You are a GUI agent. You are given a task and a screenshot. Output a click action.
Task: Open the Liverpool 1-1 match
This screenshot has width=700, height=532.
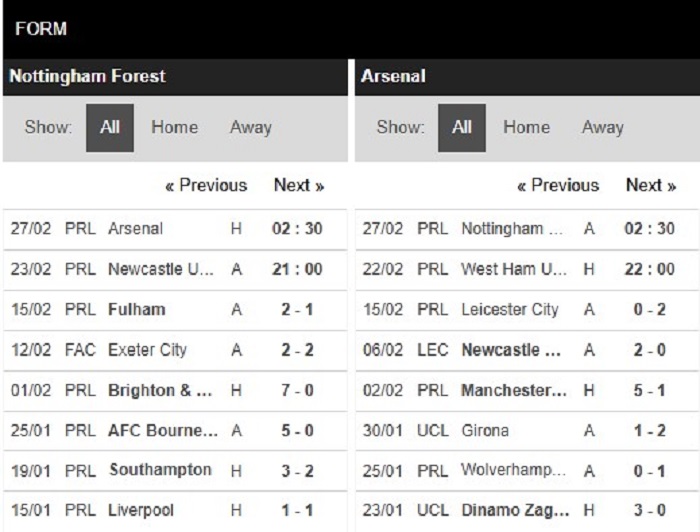pyautogui.click(x=175, y=511)
